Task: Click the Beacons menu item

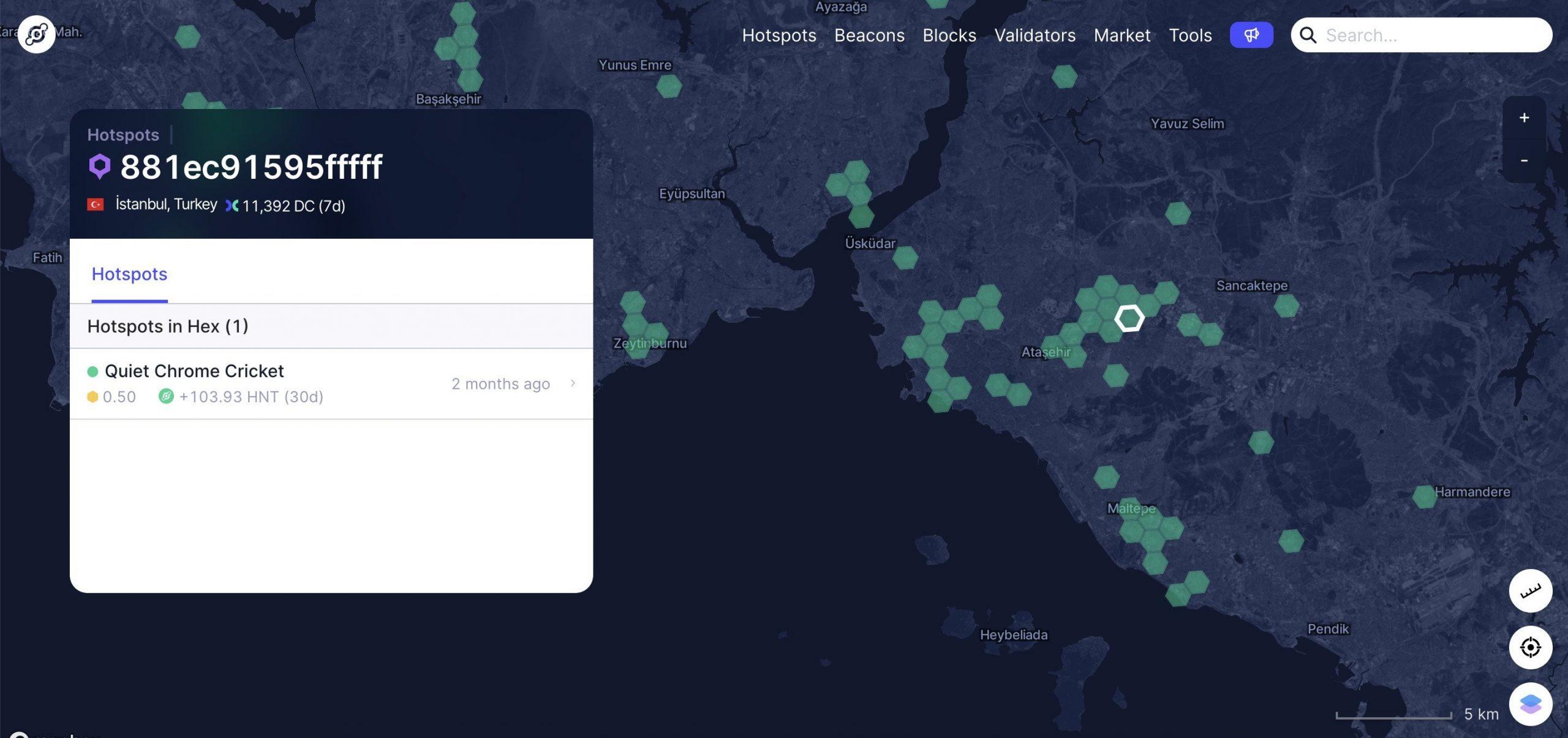Action: [x=869, y=34]
